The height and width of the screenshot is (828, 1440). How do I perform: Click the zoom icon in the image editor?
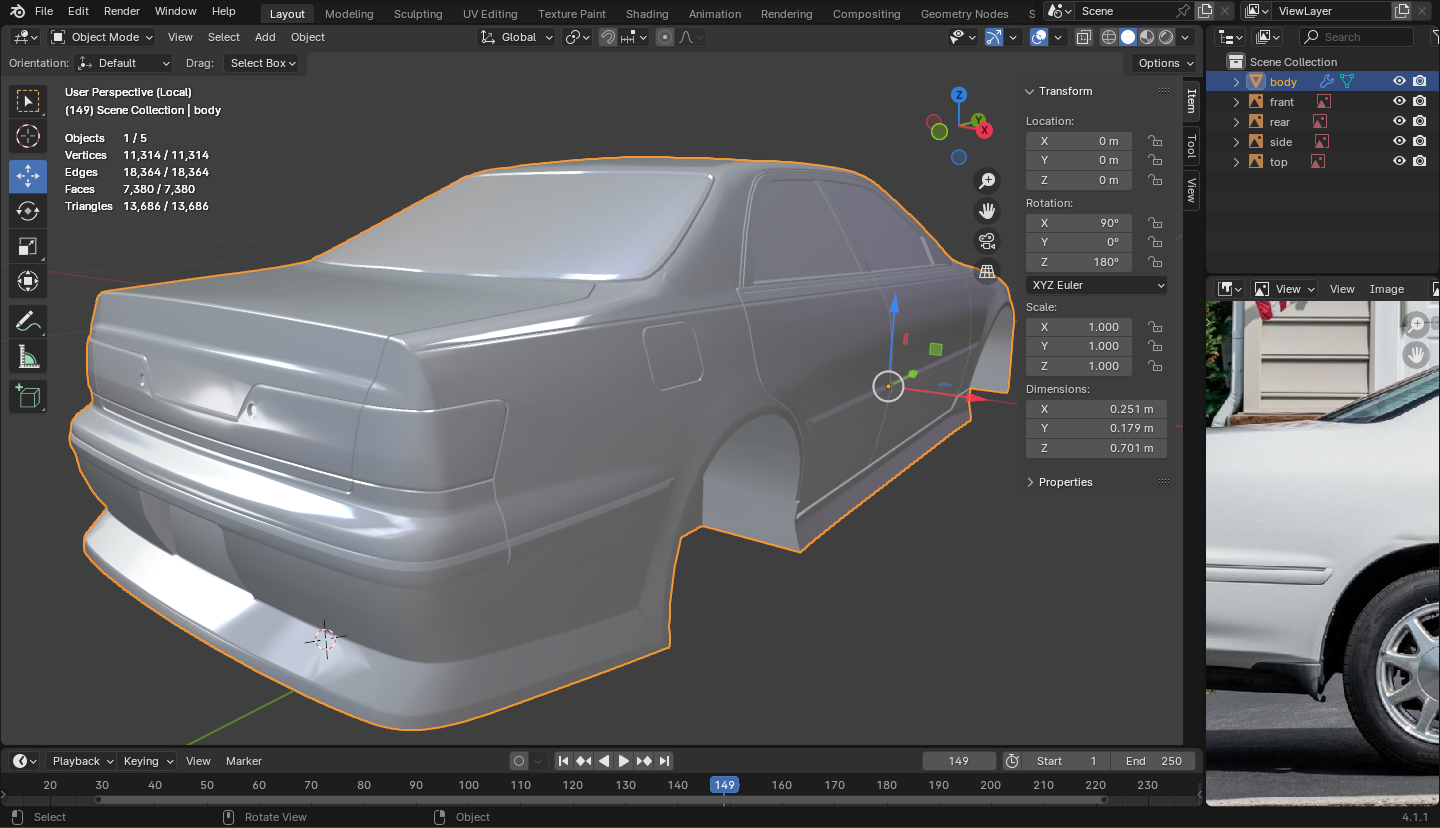tap(1416, 324)
